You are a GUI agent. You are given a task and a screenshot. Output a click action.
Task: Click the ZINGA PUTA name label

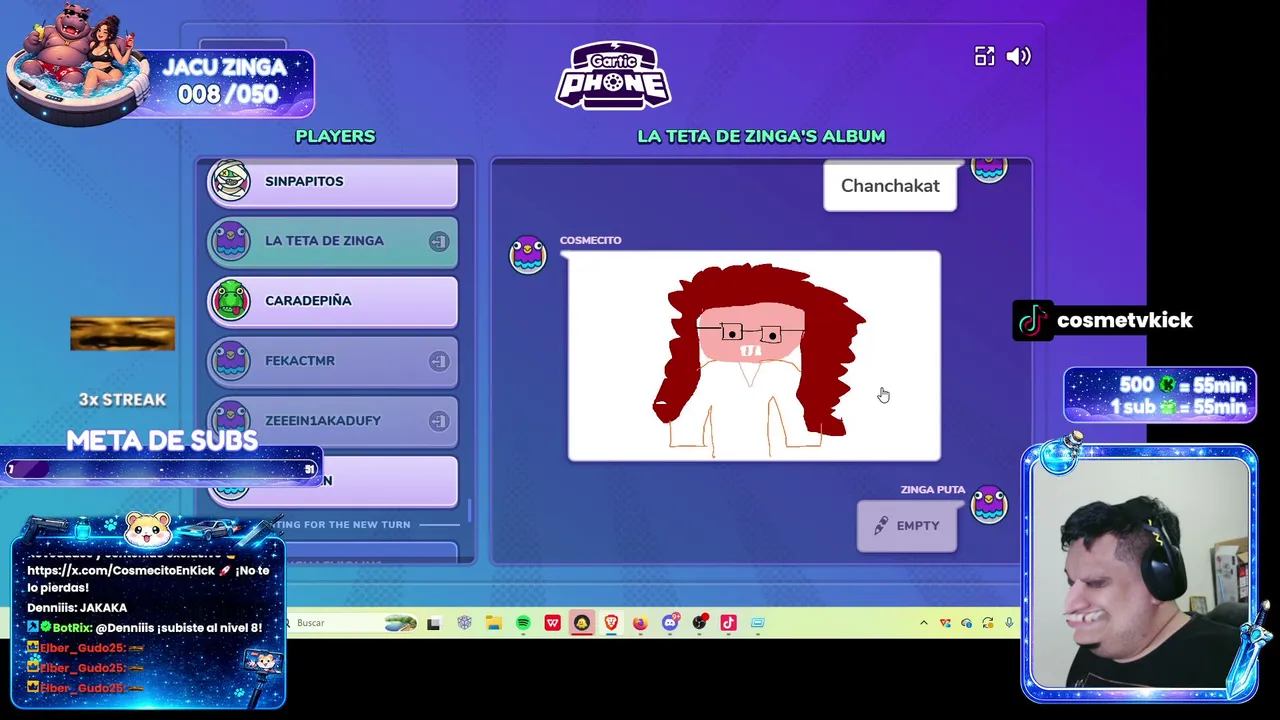point(933,490)
